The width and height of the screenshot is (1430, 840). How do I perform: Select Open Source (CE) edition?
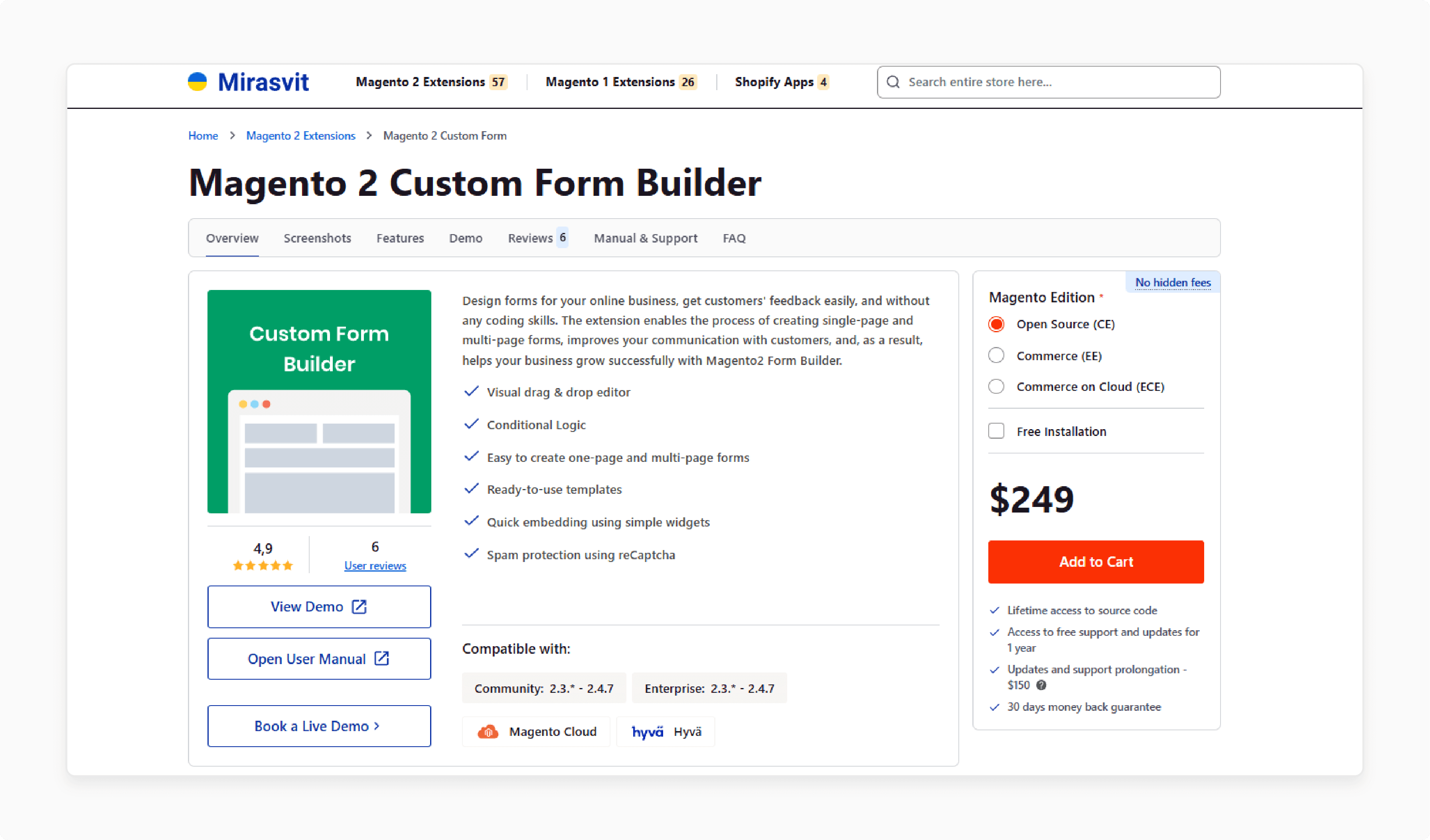tap(996, 324)
